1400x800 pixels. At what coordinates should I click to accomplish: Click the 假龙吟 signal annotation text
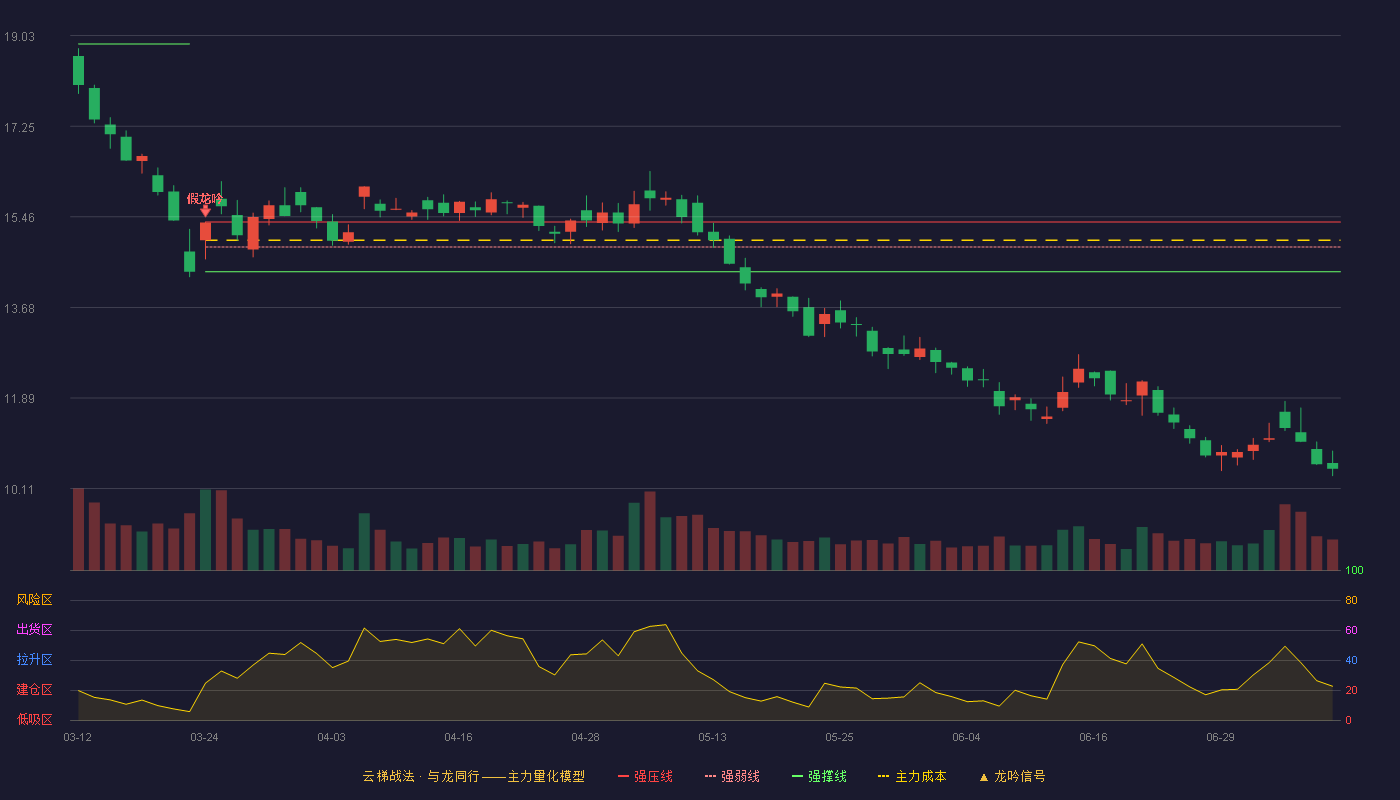click(205, 198)
